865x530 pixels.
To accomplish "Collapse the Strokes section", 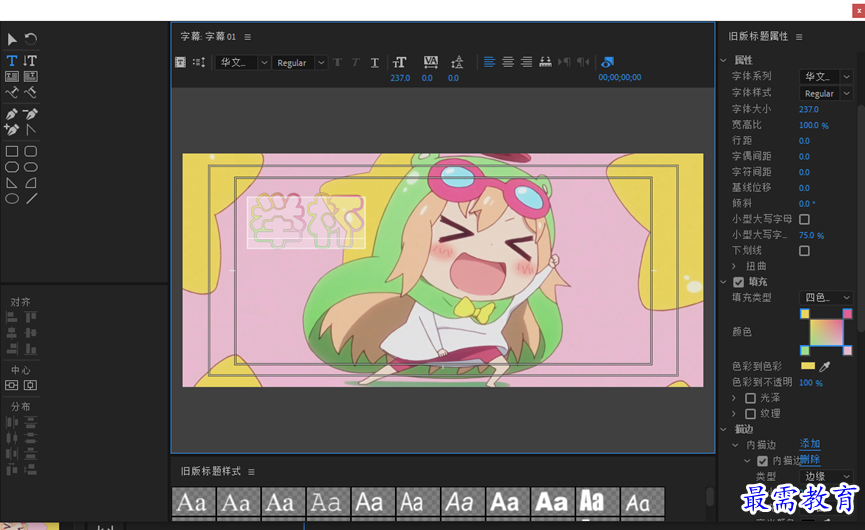I will (x=724, y=429).
